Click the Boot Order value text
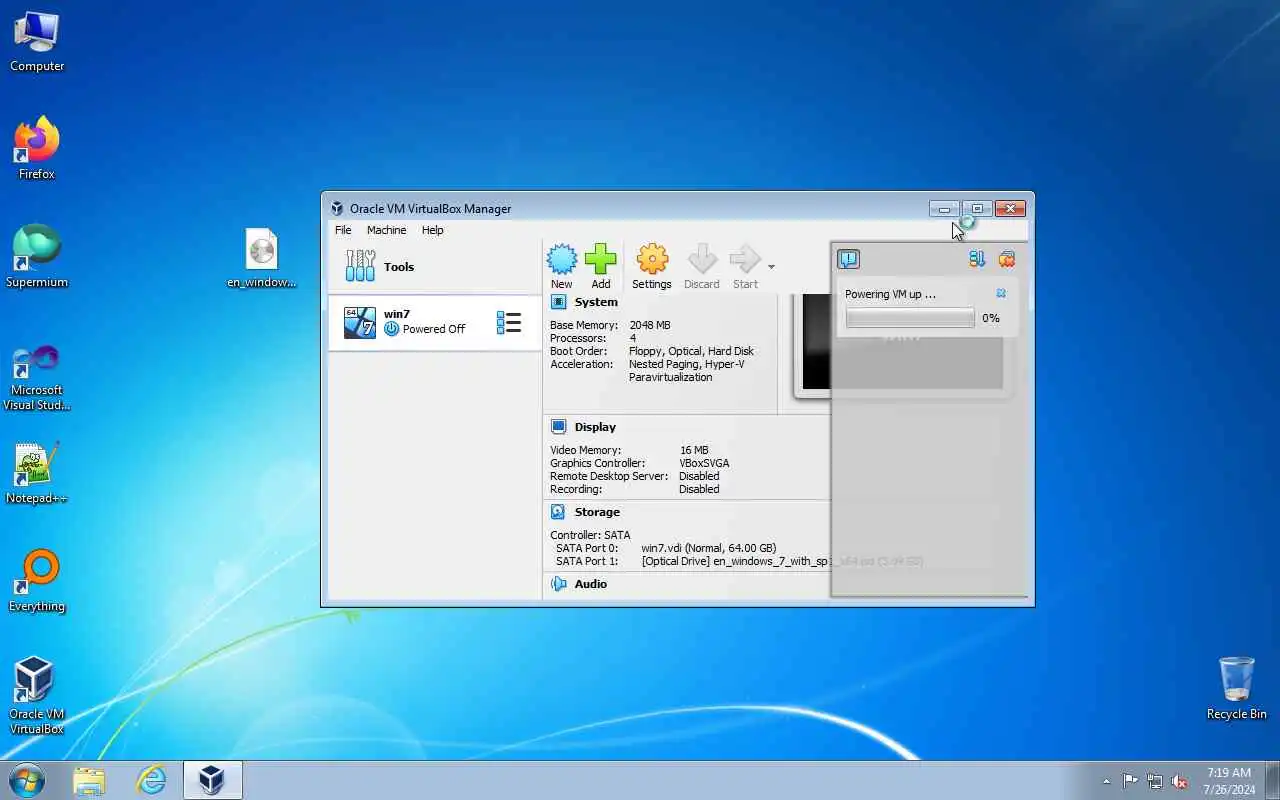Screen dimensions: 1280x800 [691, 351]
